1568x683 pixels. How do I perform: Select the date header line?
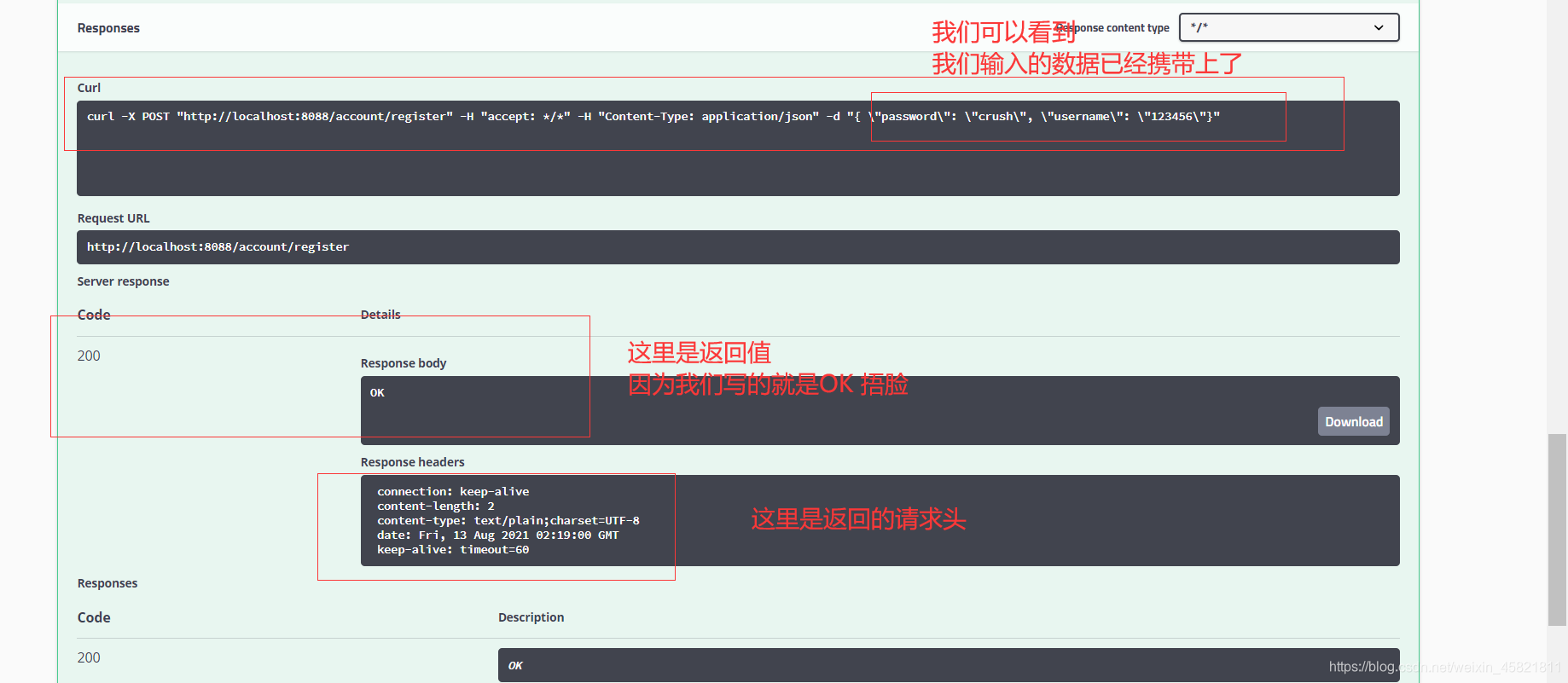[x=498, y=535]
